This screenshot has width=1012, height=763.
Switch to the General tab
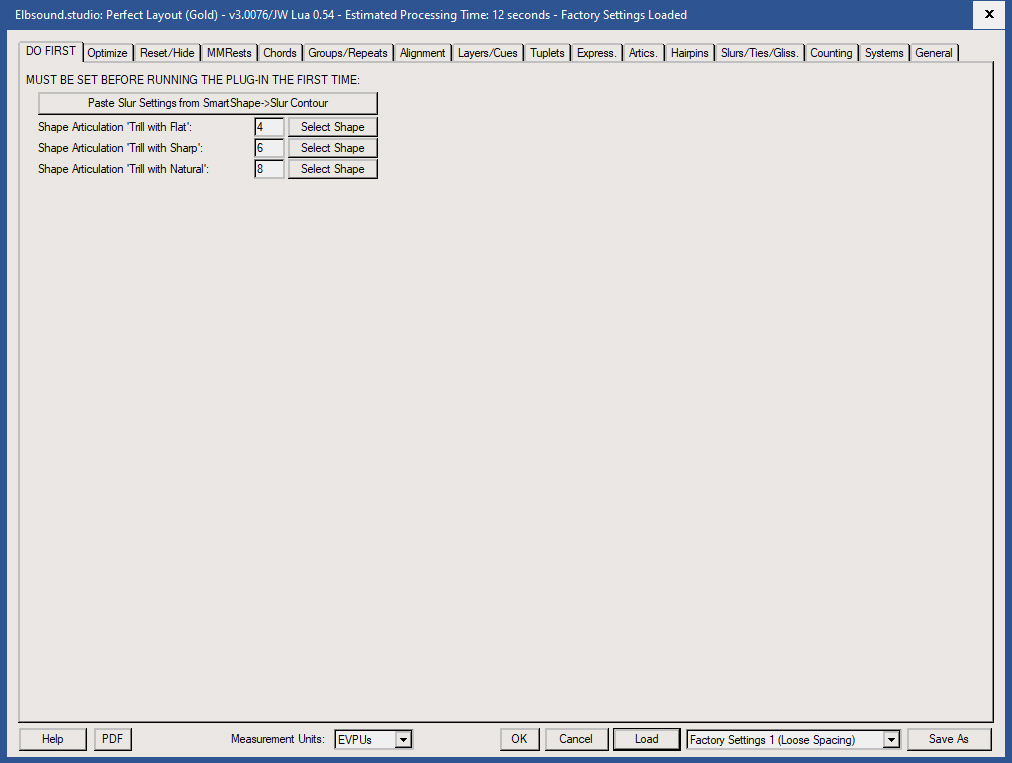coord(933,52)
